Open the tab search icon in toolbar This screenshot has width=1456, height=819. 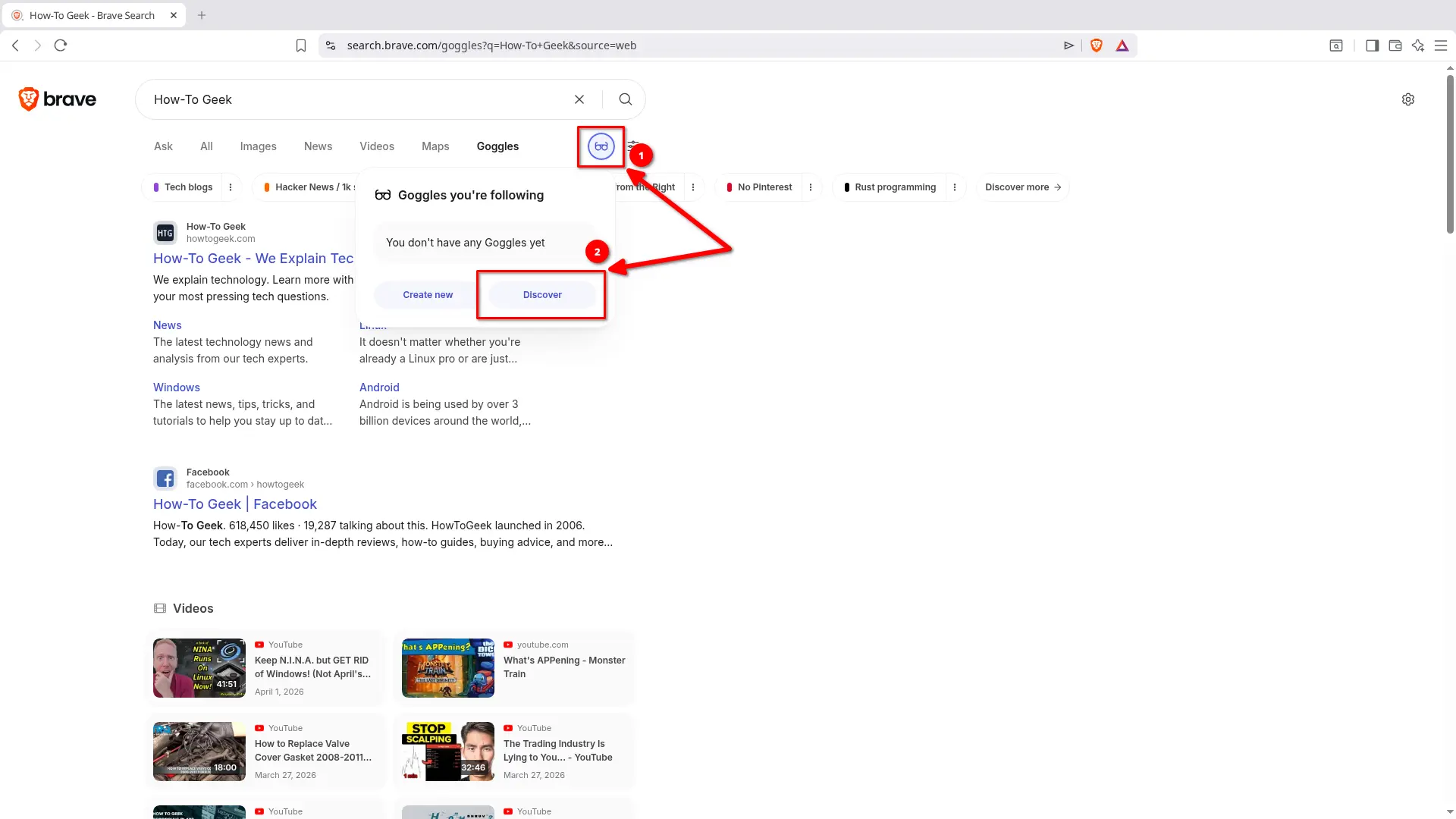pos(1336,45)
